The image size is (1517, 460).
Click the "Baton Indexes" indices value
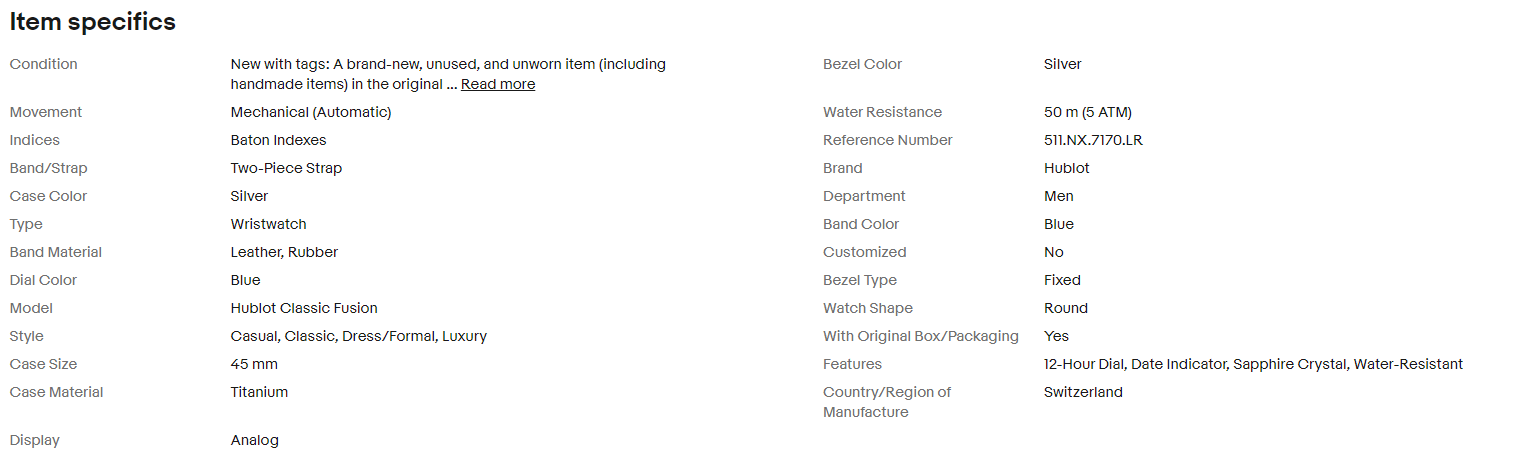[x=278, y=140]
